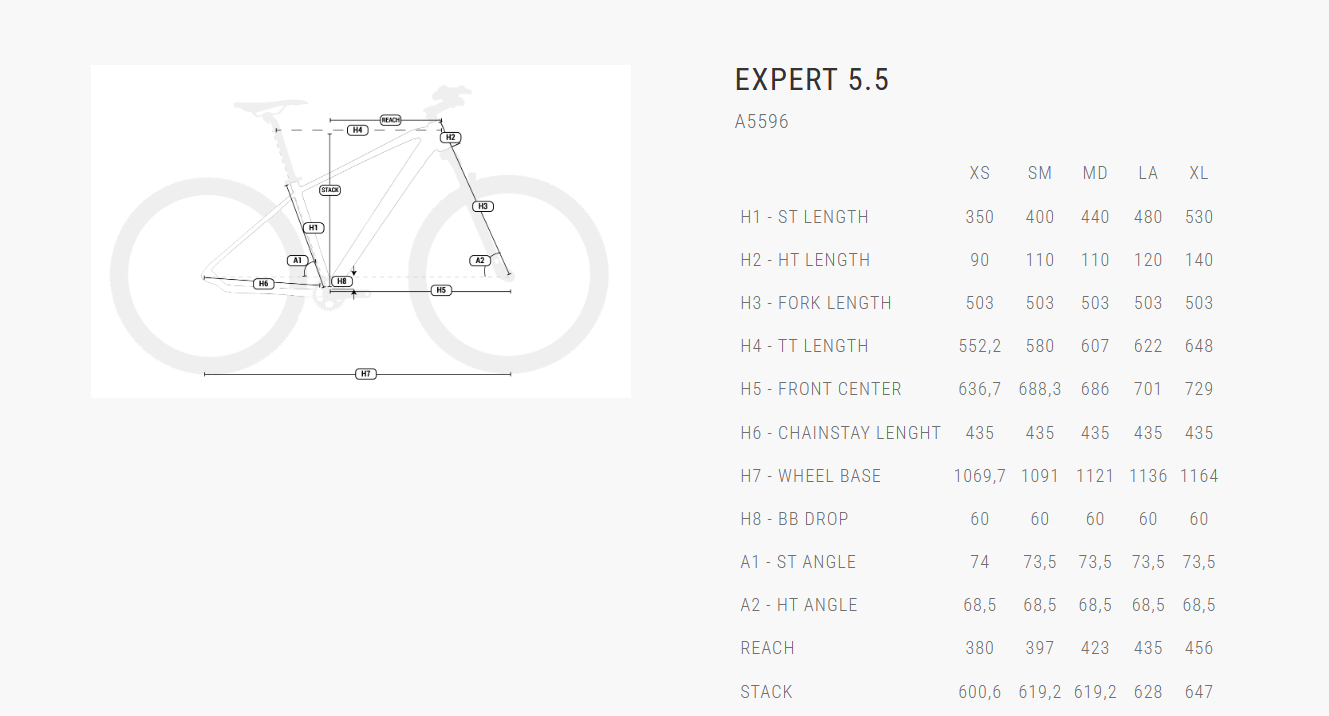The width and height of the screenshot is (1329, 716).
Task: Click the STACK badge on the bike diagram
Action: click(330, 190)
